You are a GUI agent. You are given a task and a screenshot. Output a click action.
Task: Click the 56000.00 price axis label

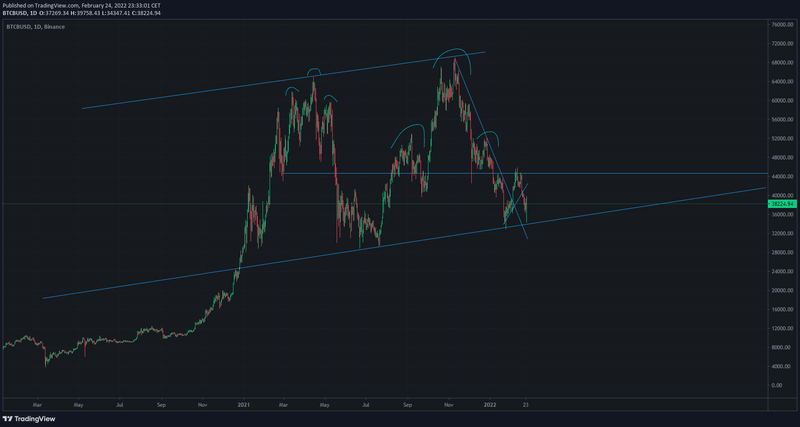(781, 119)
